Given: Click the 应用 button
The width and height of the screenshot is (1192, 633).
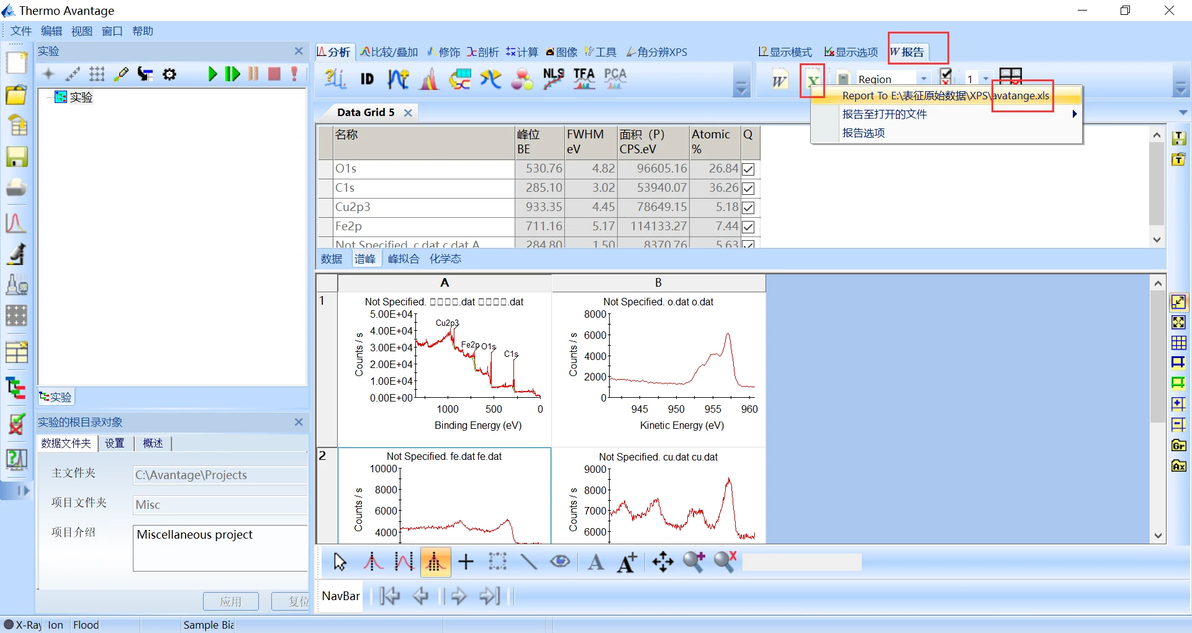Looking at the screenshot, I should pyautogui.click(x=230, y=602).
